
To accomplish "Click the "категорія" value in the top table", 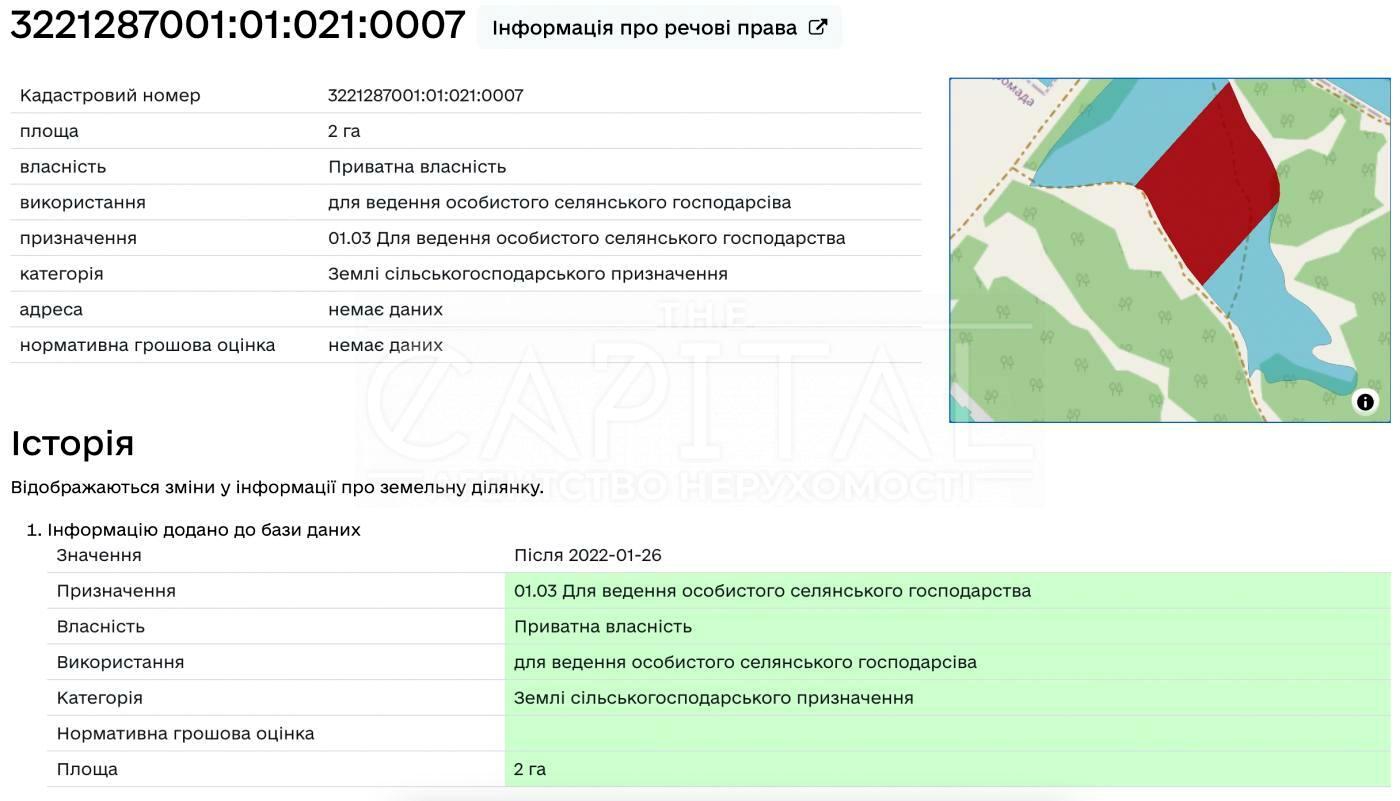I will pos(527,274).
